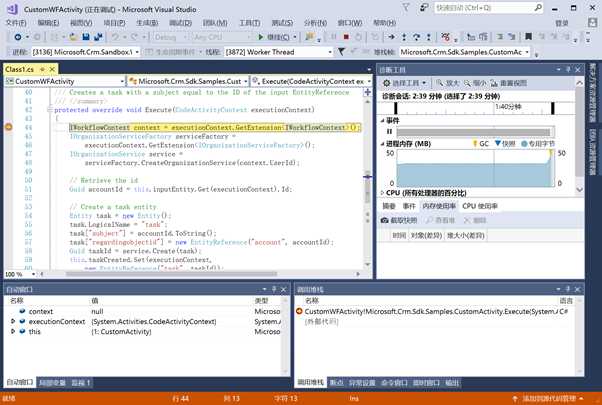The width and height of the screenshot is (602, 405).
Task: Click the breakpoint glyph on line 44
Action: tap(8, 127)
